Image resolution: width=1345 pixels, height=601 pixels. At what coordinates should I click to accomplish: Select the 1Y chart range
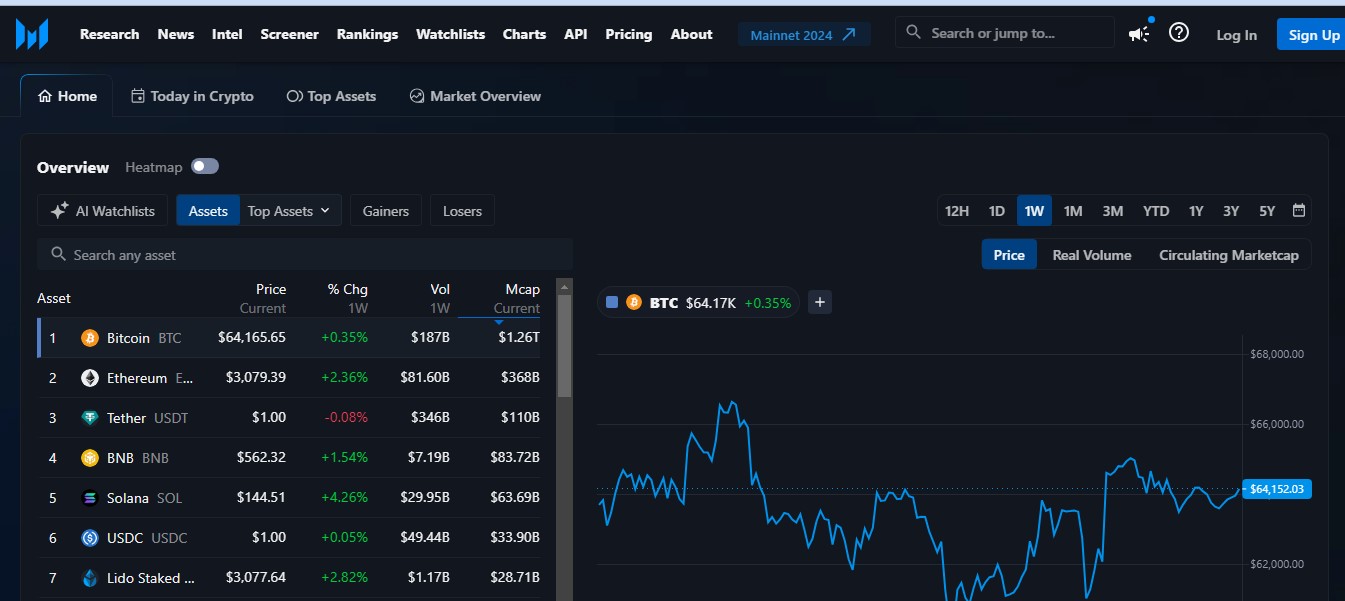pyautogui.click(x=1196, y=211)
